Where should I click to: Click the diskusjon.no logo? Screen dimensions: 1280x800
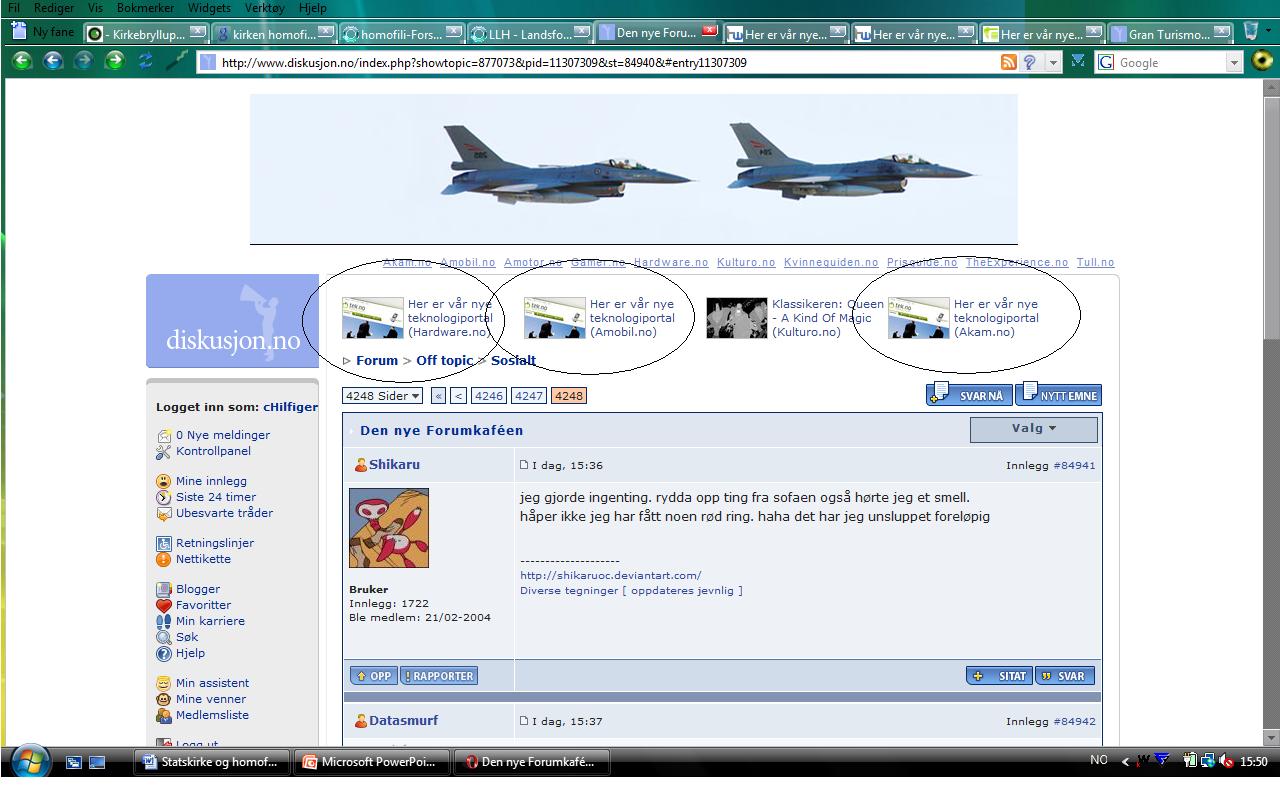pos(233,321)
